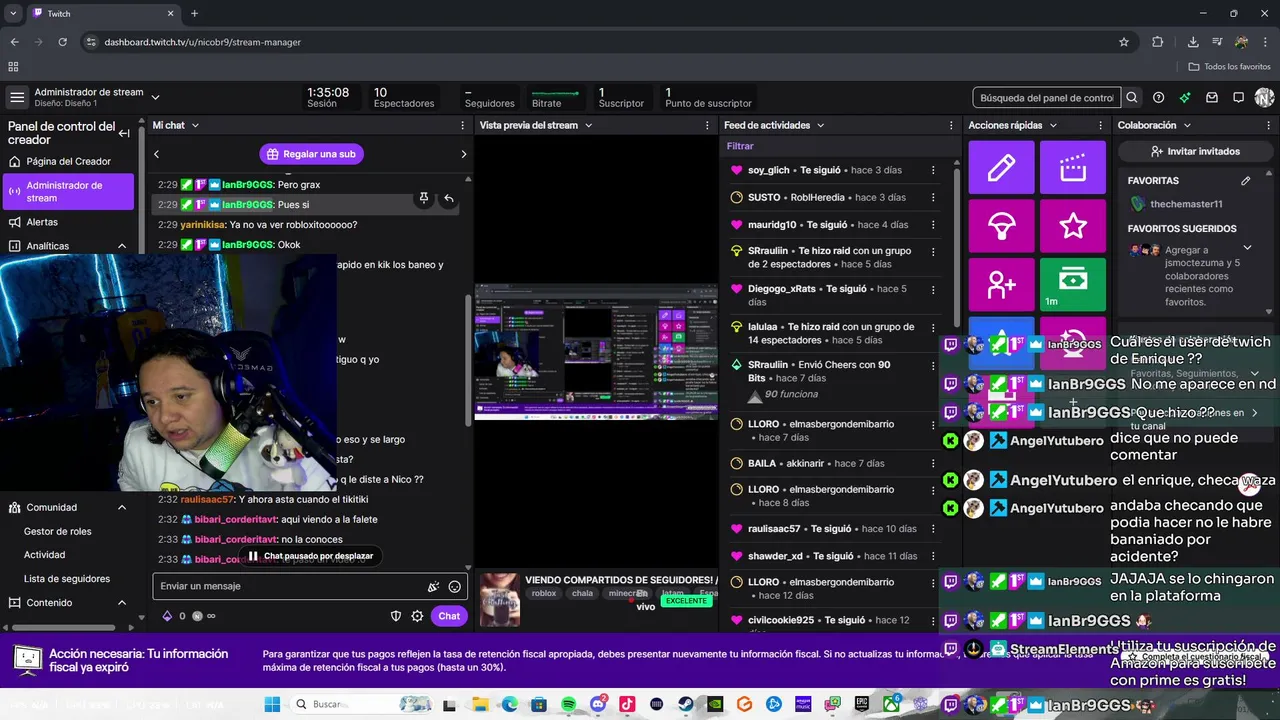Open the profile avatar menu

pos(1264,97)
